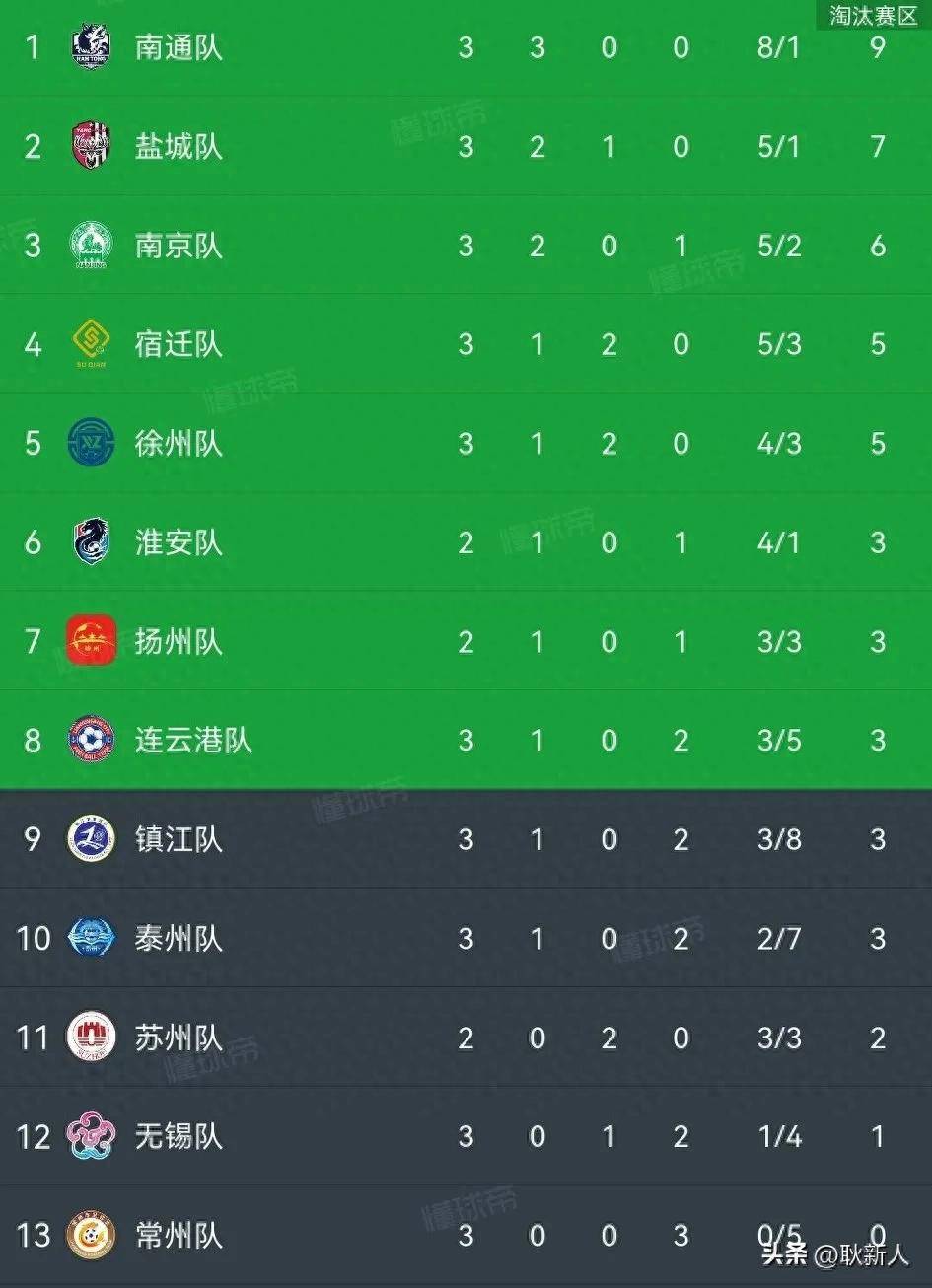932x1288 pixels.
Task: Open the 连云港队 team name link
Action: point(193,741)
